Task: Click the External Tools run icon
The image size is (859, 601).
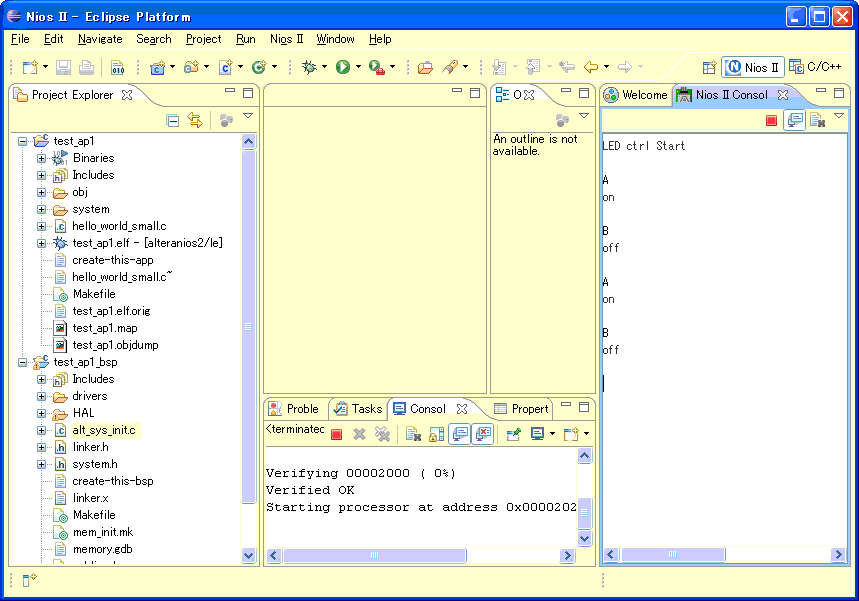Action: [377, 67]
